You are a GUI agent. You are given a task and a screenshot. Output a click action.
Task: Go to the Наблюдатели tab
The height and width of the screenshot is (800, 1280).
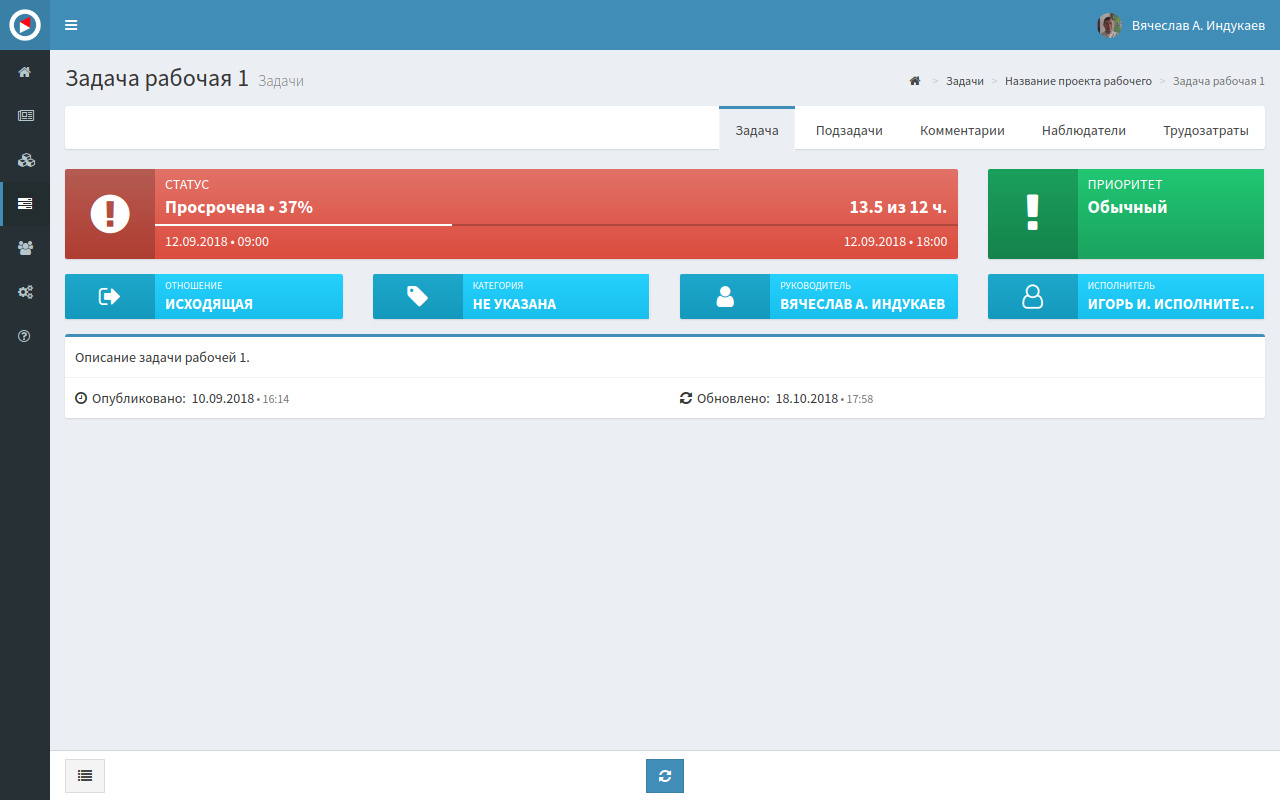tap(1084, 130)
